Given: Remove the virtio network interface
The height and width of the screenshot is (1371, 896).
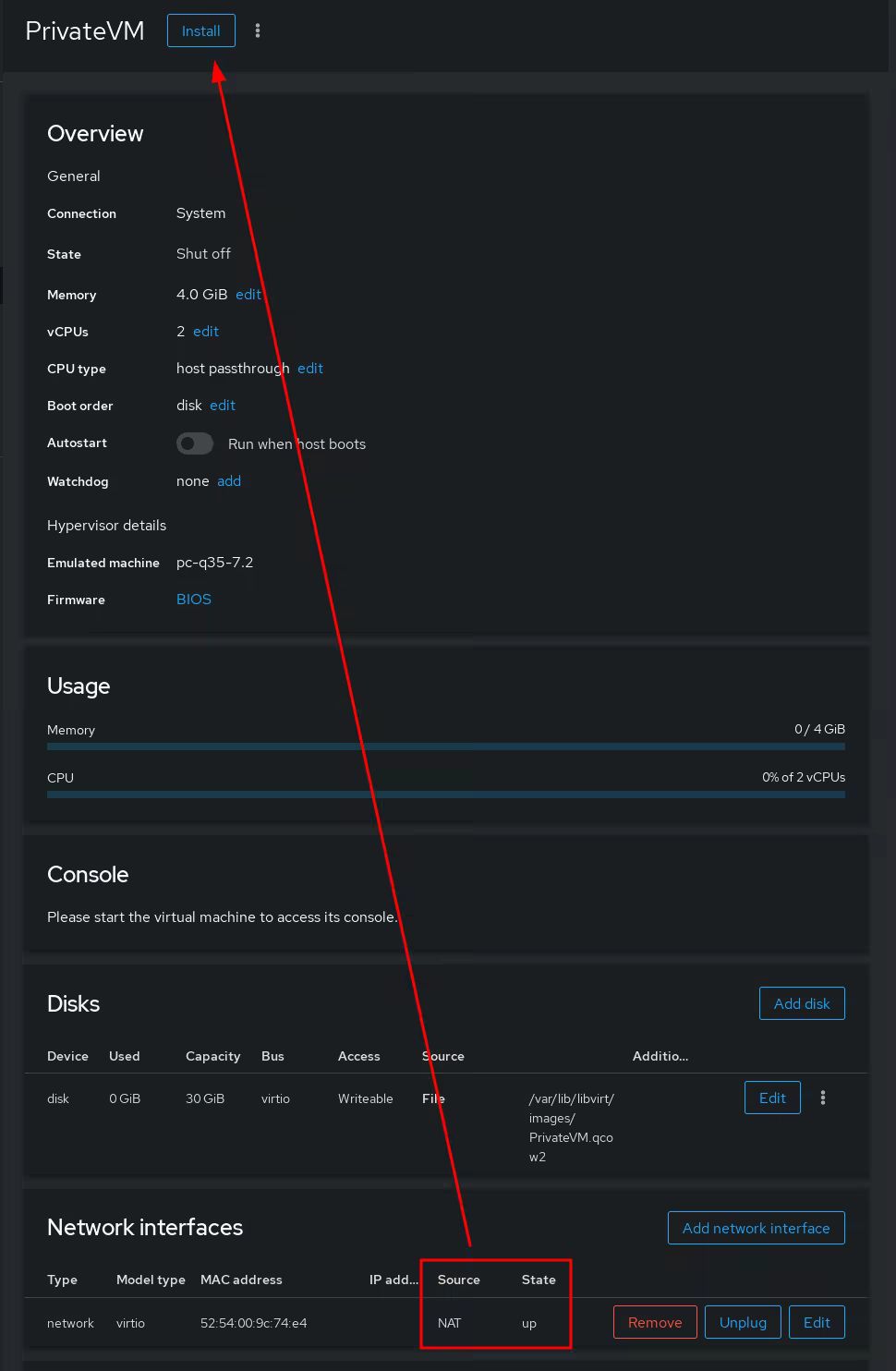Looking at the screenshot, I should (655, 1322).
